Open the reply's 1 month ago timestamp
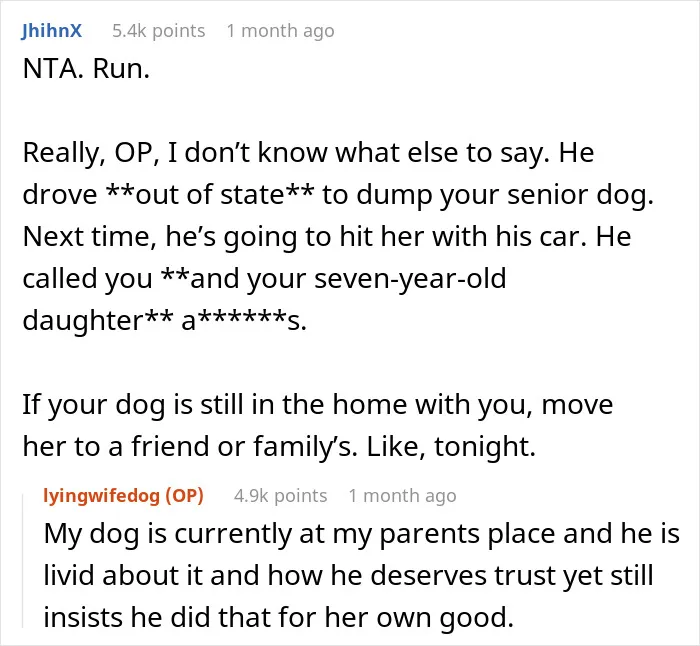 pos(402,496)
